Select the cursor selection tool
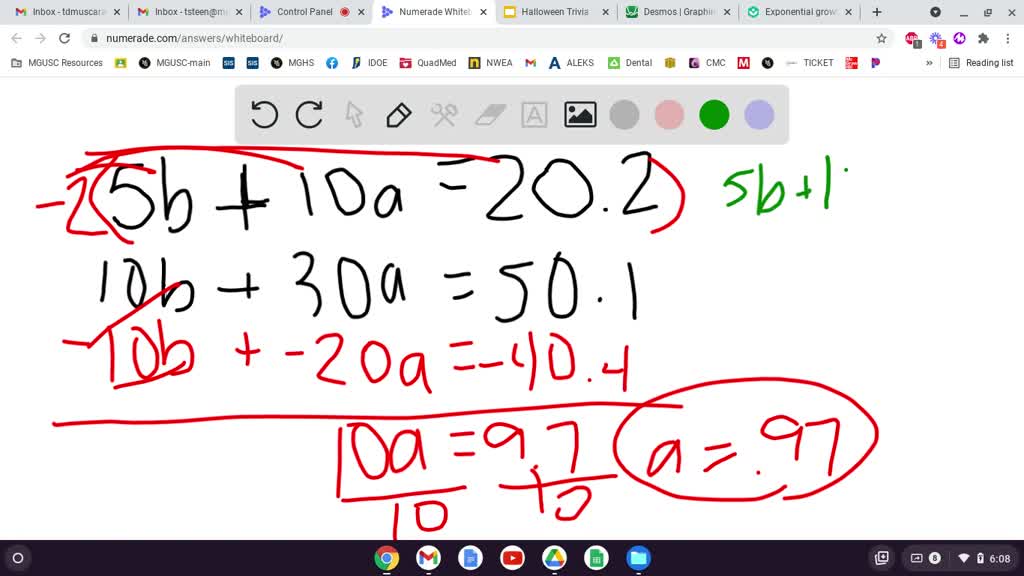The width and height of the screenshot is (1024, 576). coord(353,114)
